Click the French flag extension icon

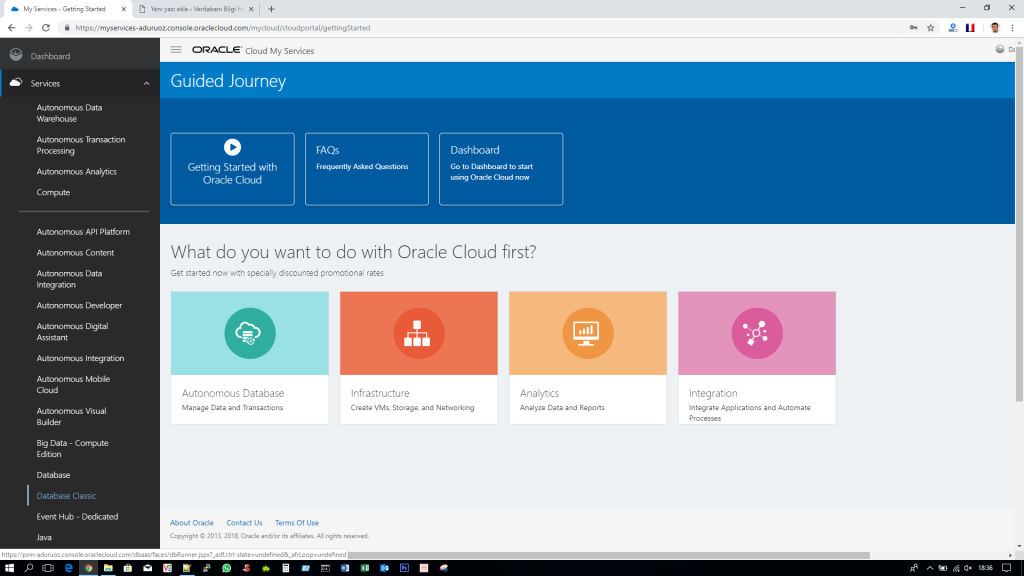point(970,28)
